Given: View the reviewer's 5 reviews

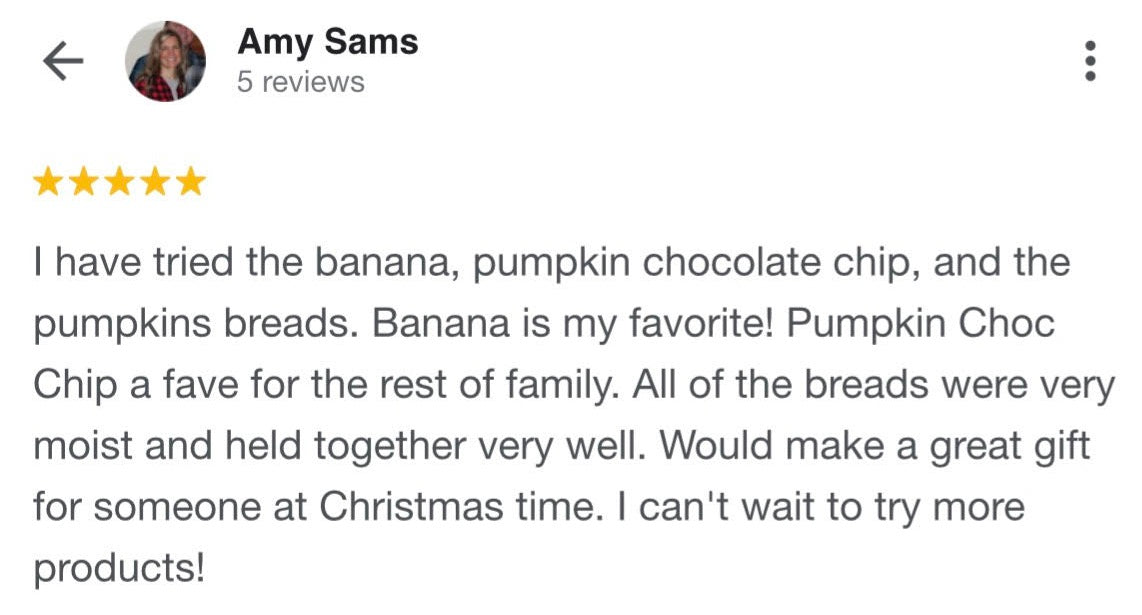Looking at the screenshot, I should pos(300,82).
